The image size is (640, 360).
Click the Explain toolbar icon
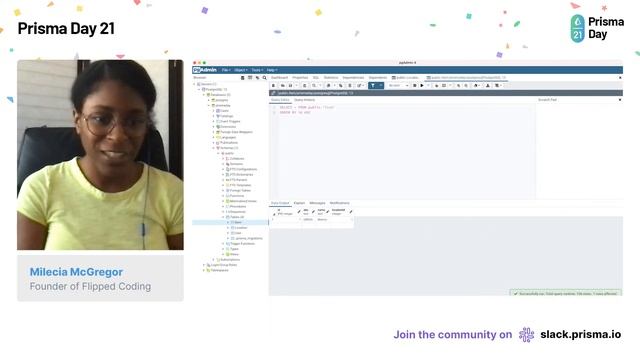click(436, 85)
